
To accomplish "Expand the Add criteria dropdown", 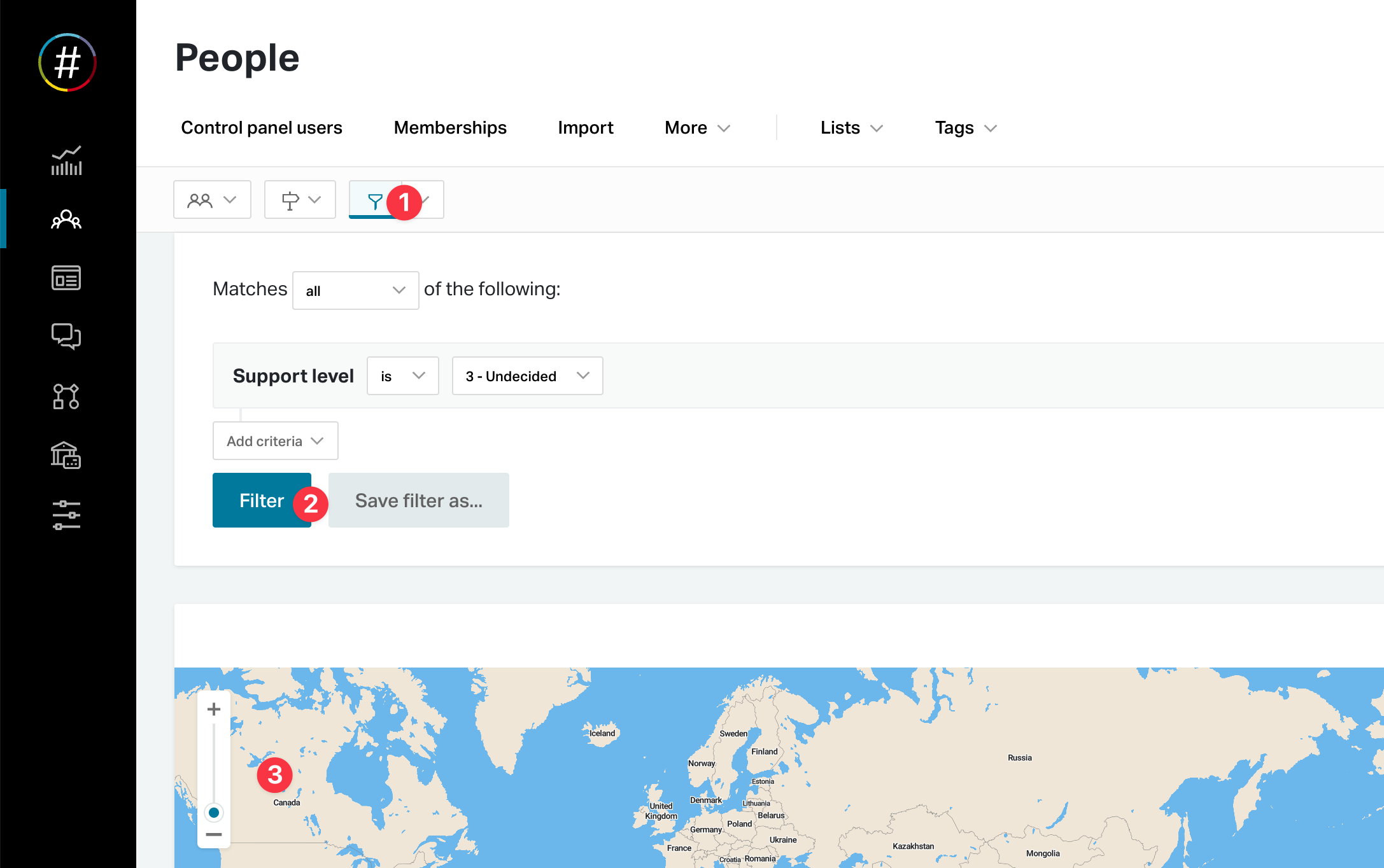I will tap(275, 441).
